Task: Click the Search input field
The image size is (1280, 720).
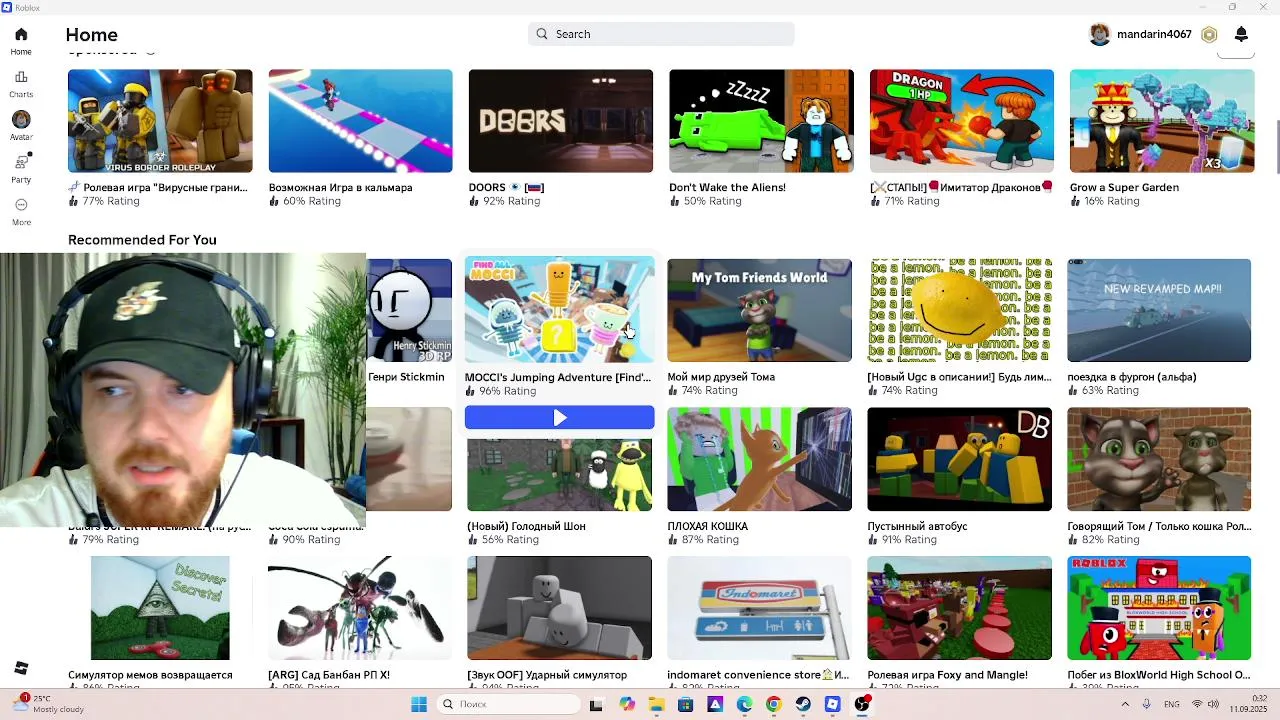Action: click(x=661, y=34)
